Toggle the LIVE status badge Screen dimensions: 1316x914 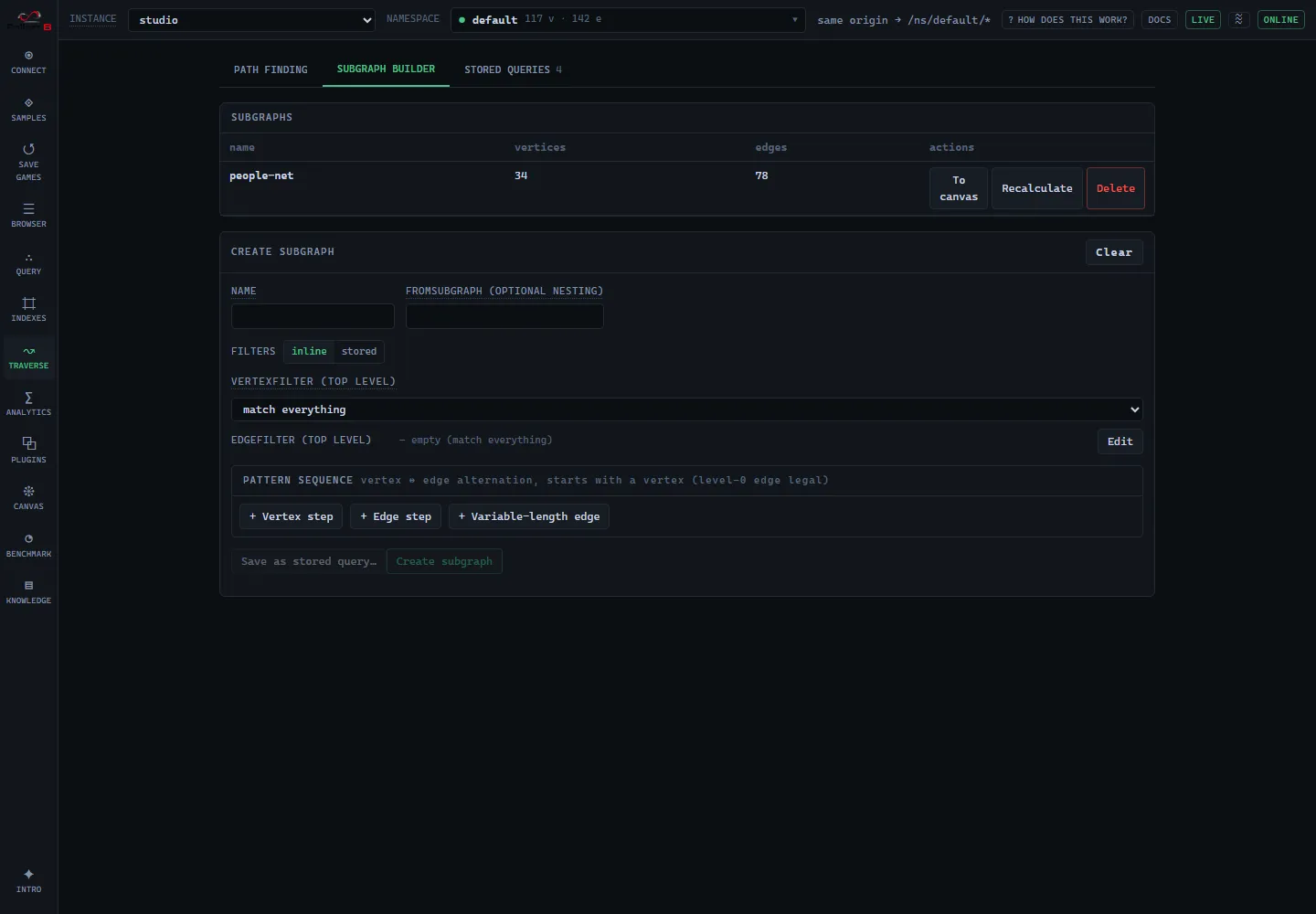tap(1203, 19)
